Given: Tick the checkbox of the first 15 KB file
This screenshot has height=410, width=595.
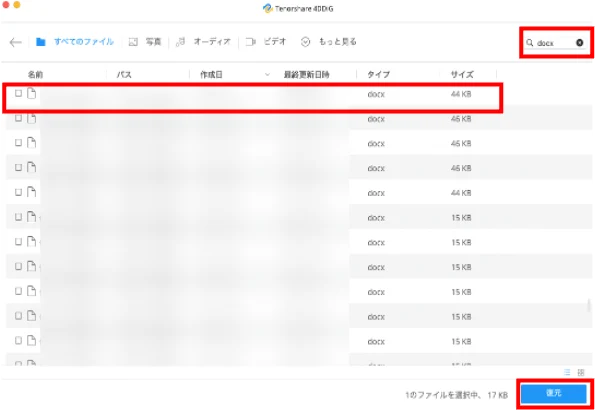Looking at the screenshot, I should pos(18,217).
